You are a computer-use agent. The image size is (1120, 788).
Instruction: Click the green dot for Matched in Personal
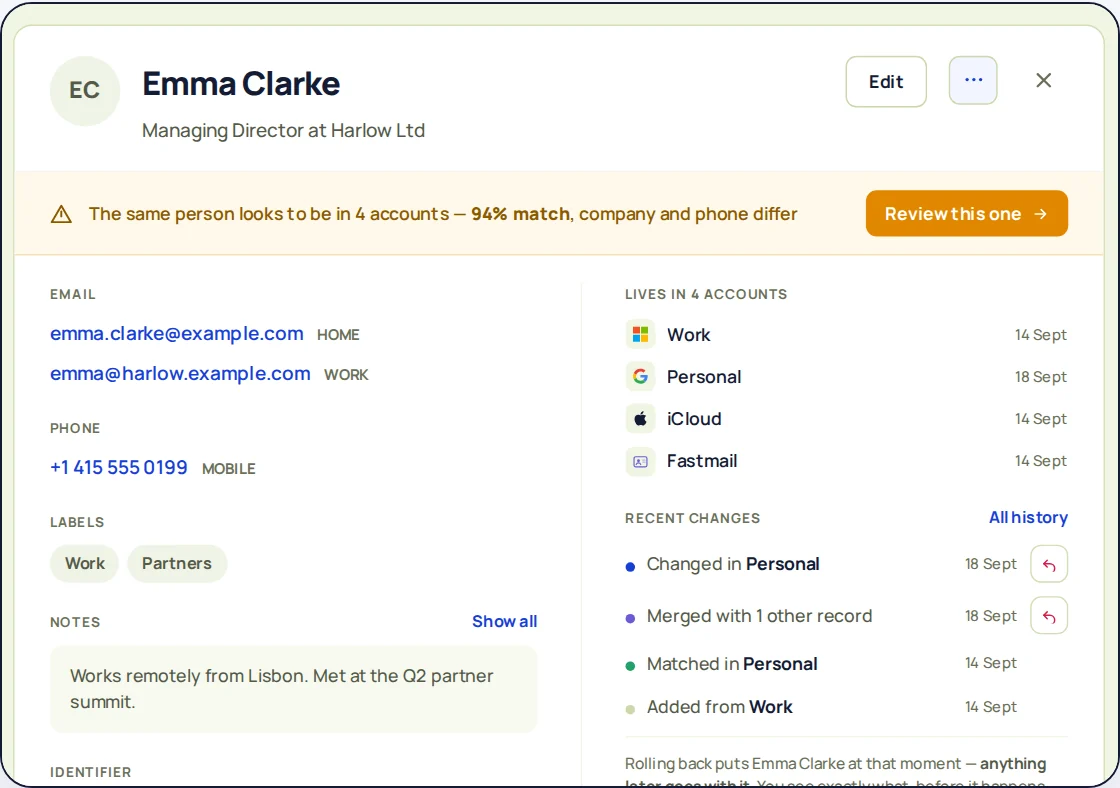click(630, 666)
